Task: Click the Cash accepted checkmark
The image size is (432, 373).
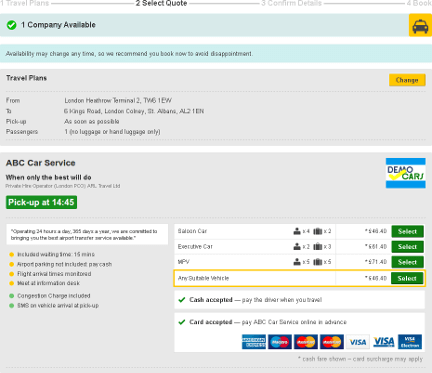Action: 182,300
